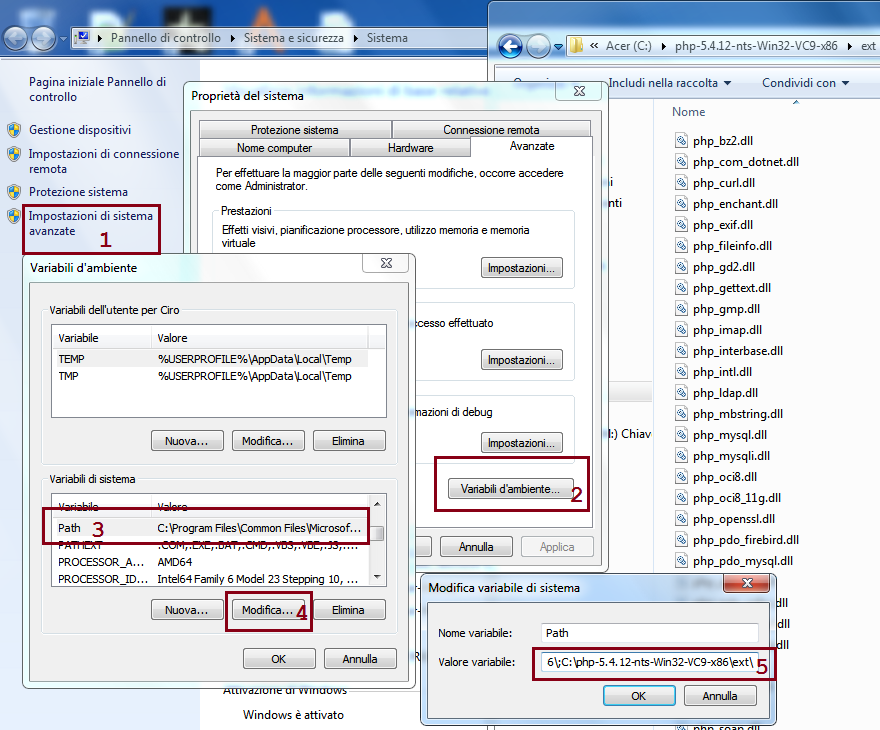Click the Control Panel icon in the breadcrumb bar
880x730 pixels.
85,37
